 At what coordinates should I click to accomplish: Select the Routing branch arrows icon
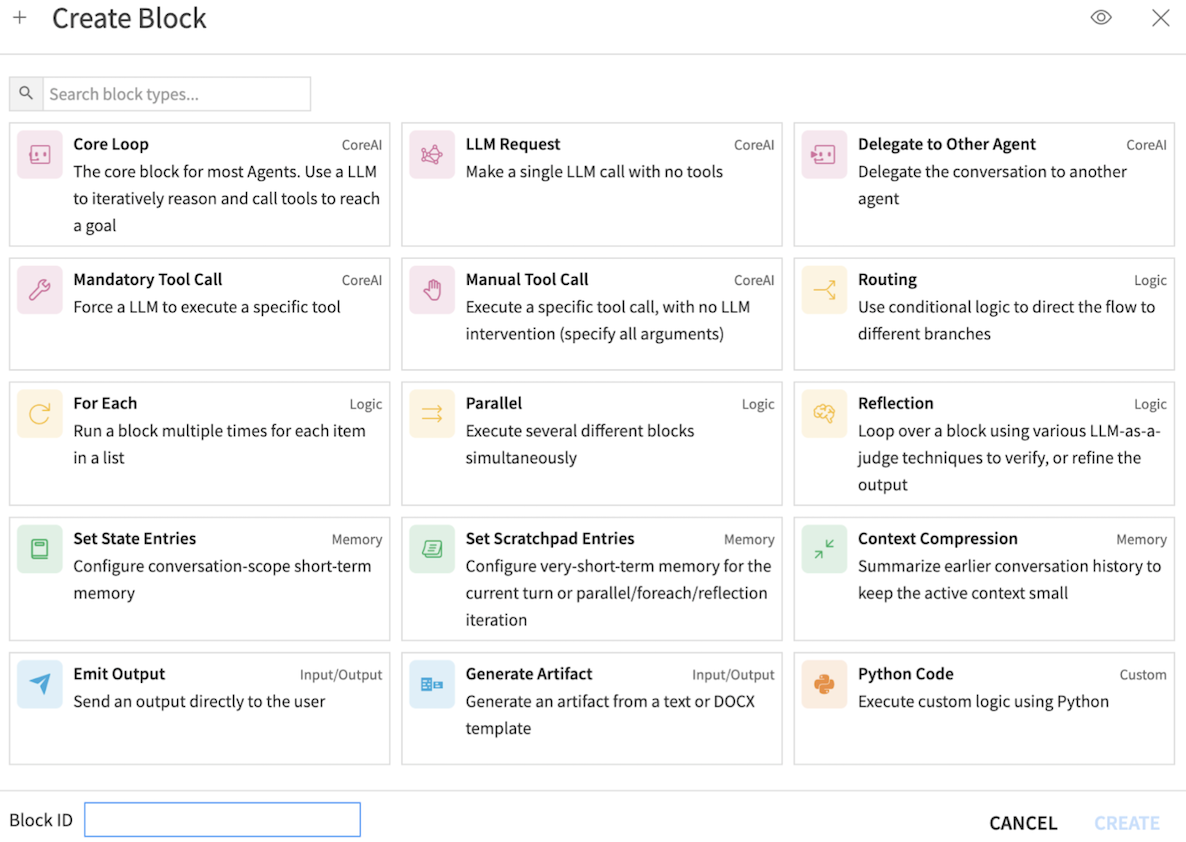(824, 291)
